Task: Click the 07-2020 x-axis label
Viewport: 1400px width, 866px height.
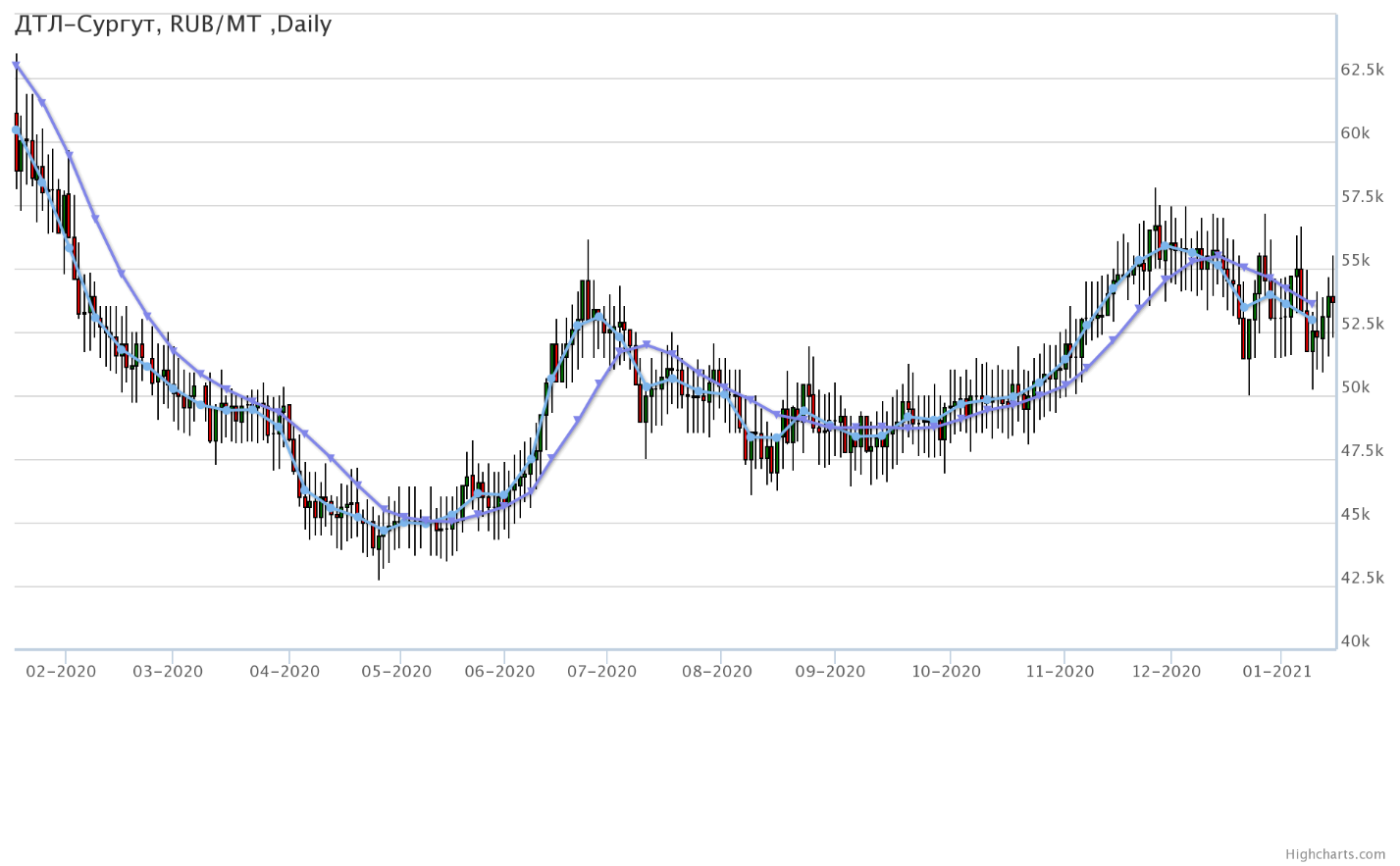Action: (x=601, y=672)
